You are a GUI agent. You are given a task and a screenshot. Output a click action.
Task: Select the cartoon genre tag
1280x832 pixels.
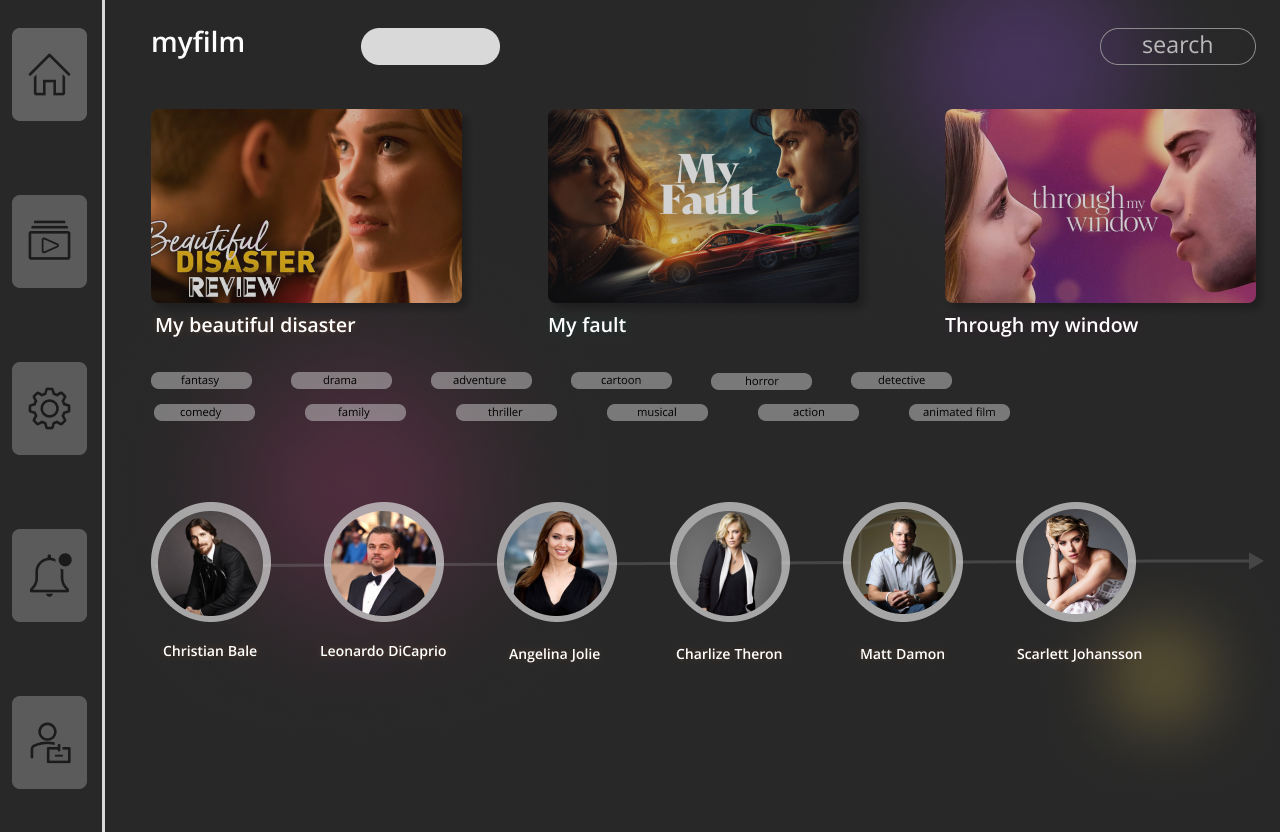tap(621, 380)
